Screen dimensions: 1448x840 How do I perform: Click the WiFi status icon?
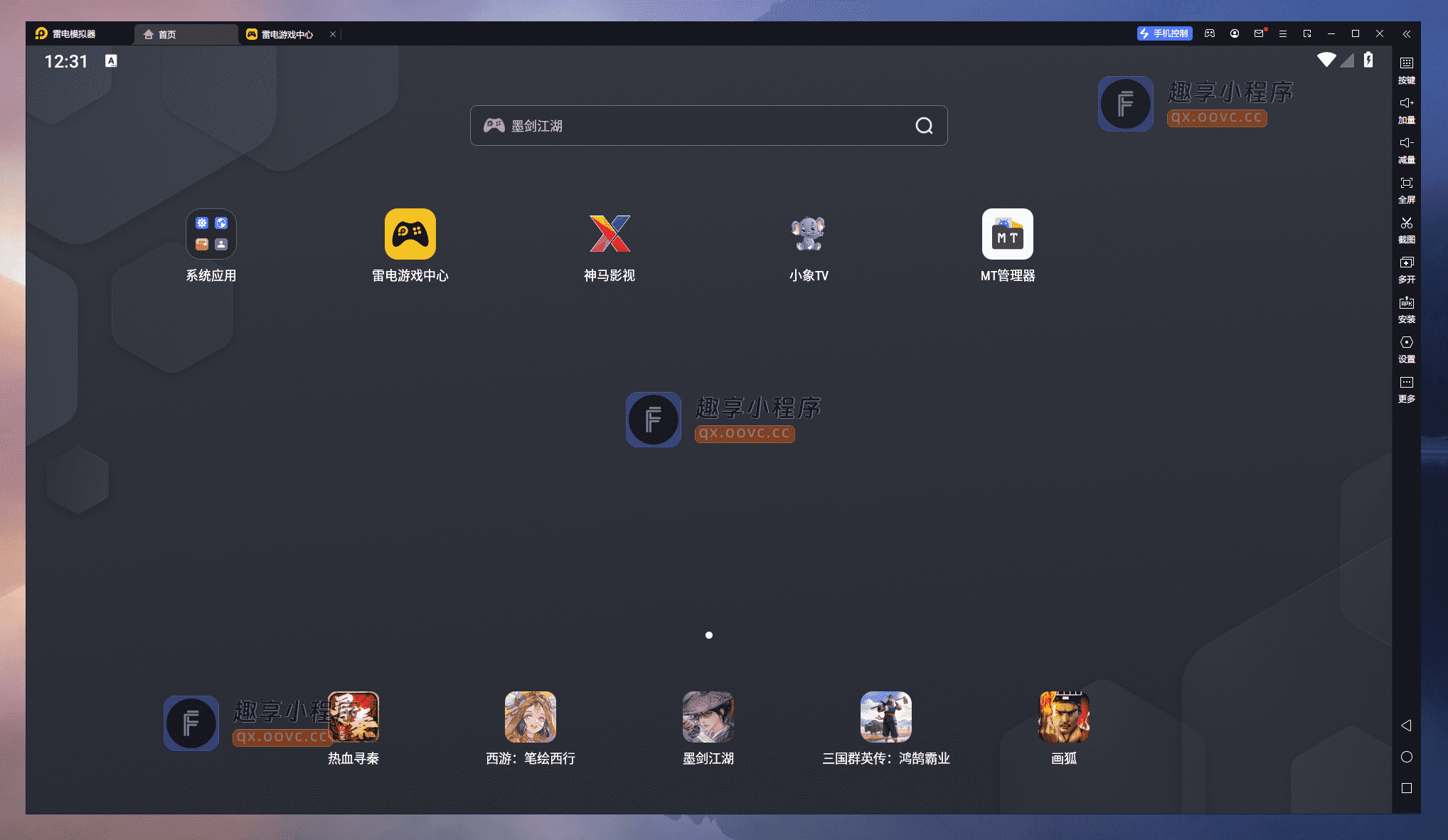click(x=1326, y=60)
